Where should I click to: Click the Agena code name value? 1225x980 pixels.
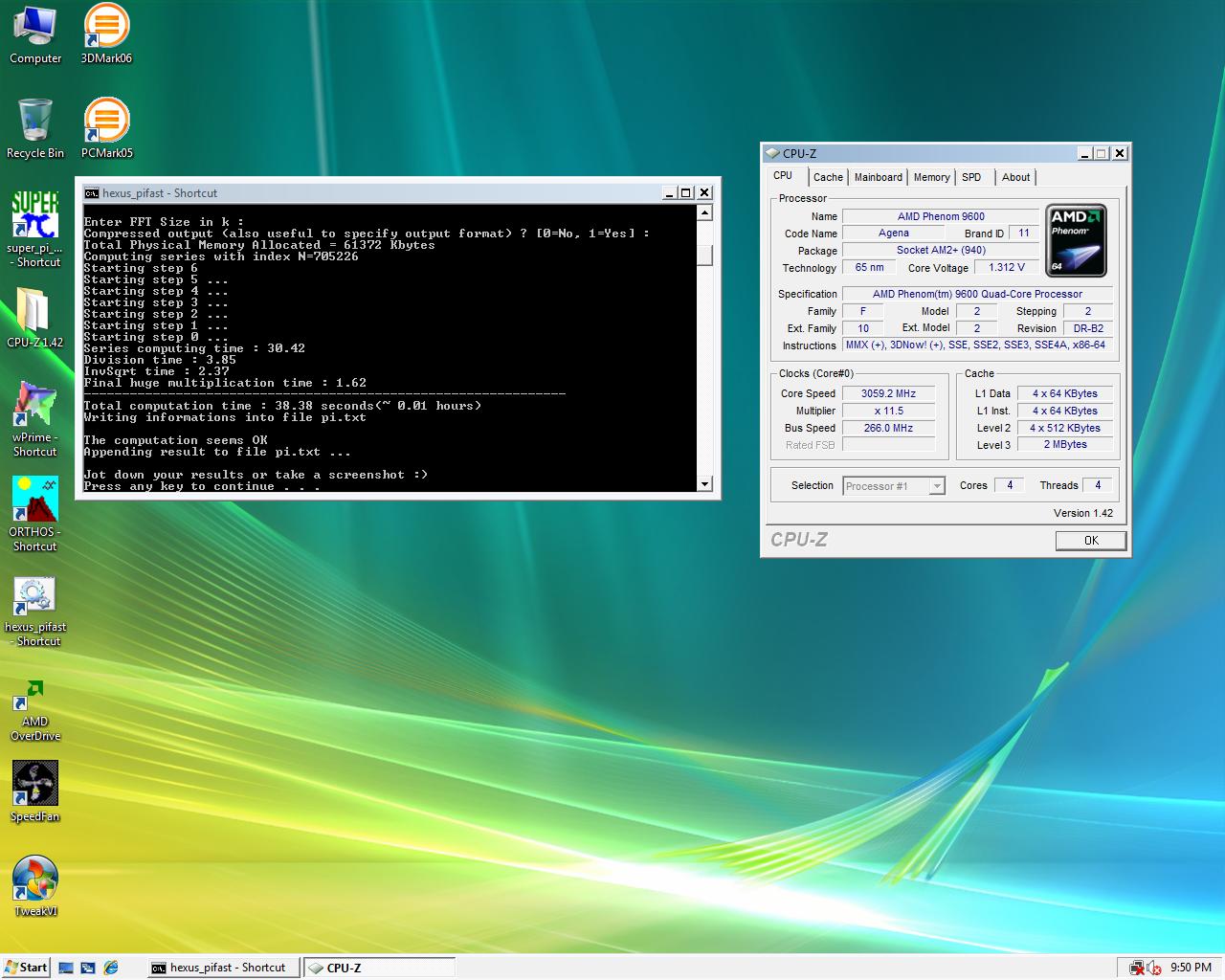click(x=894, y=233)
